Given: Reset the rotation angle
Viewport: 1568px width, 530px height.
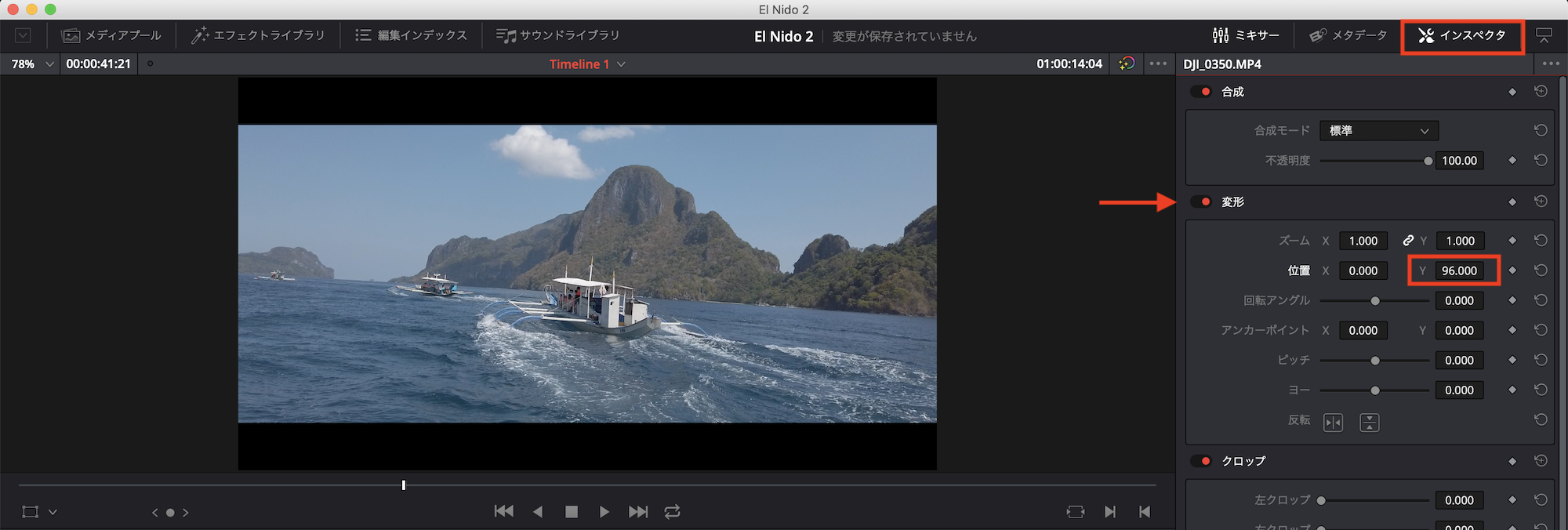Looking at the screenshot, I should pyautogui.click(x=1541, y=299).
